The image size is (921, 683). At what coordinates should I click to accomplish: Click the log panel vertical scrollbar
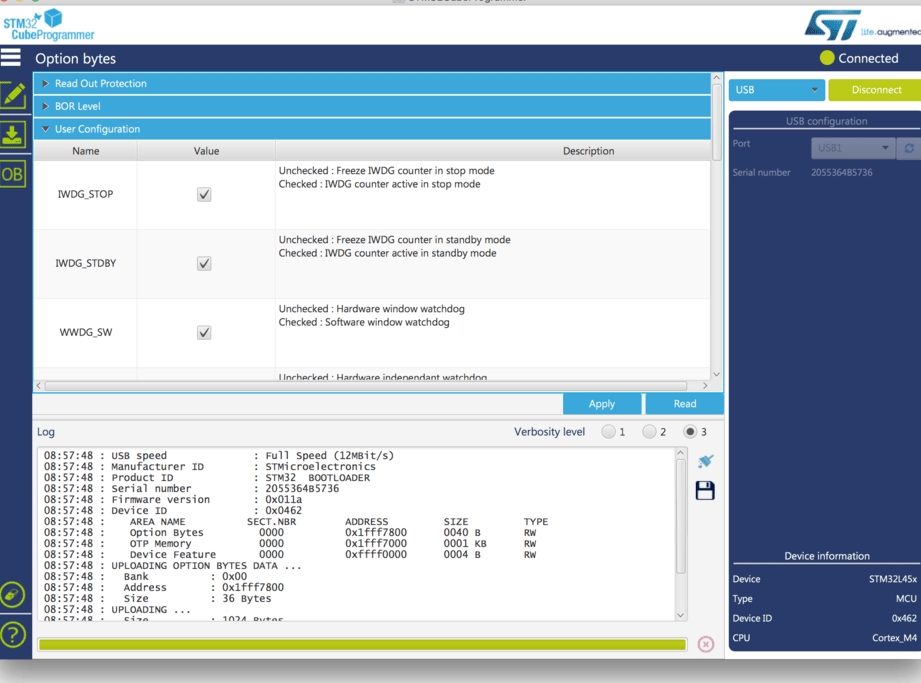coord(680,516)
